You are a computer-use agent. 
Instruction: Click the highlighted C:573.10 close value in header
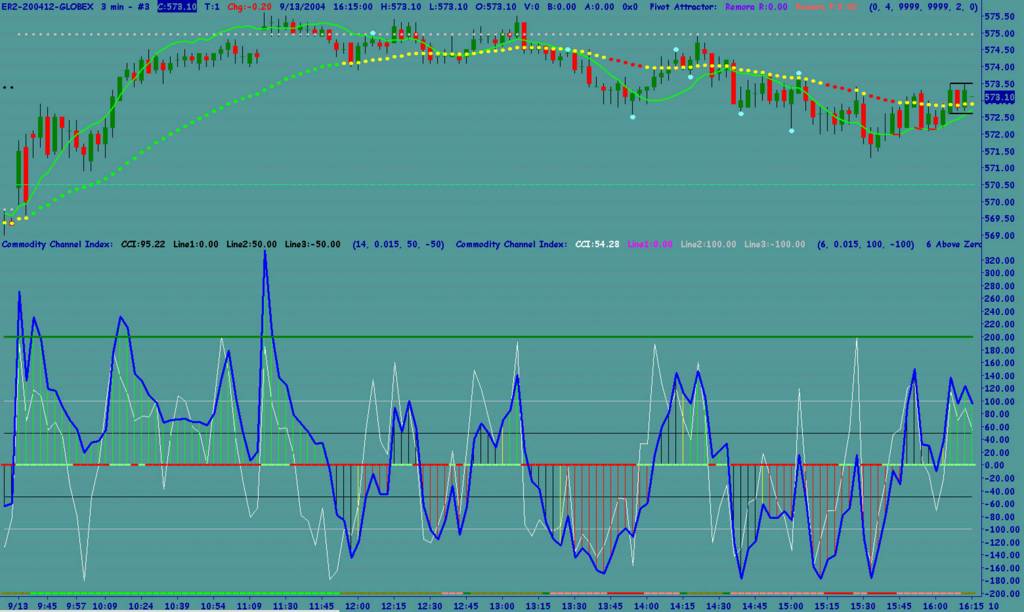[176, 7]
